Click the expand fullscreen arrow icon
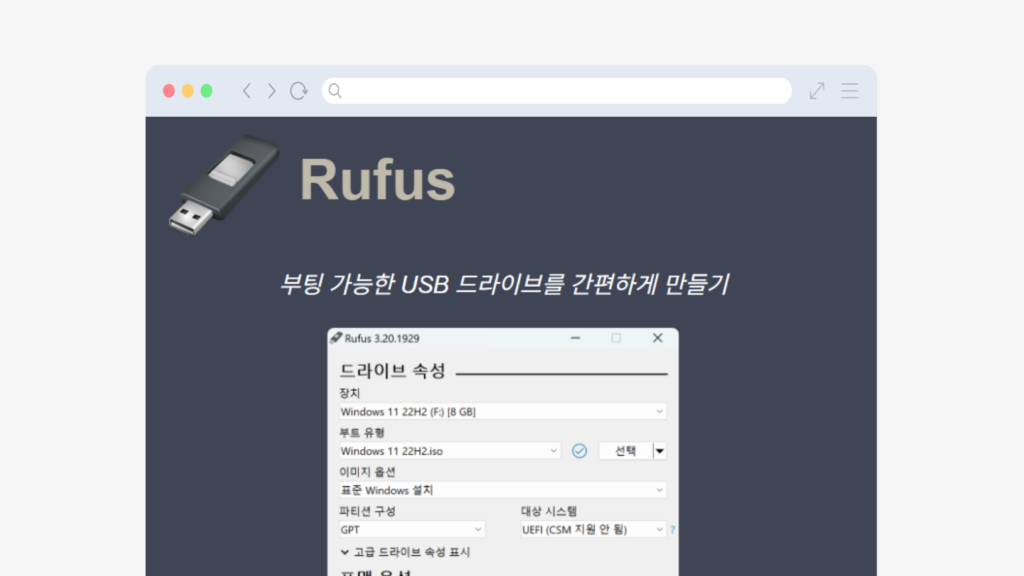This screenshot has height=576, width=1024. 817,91
